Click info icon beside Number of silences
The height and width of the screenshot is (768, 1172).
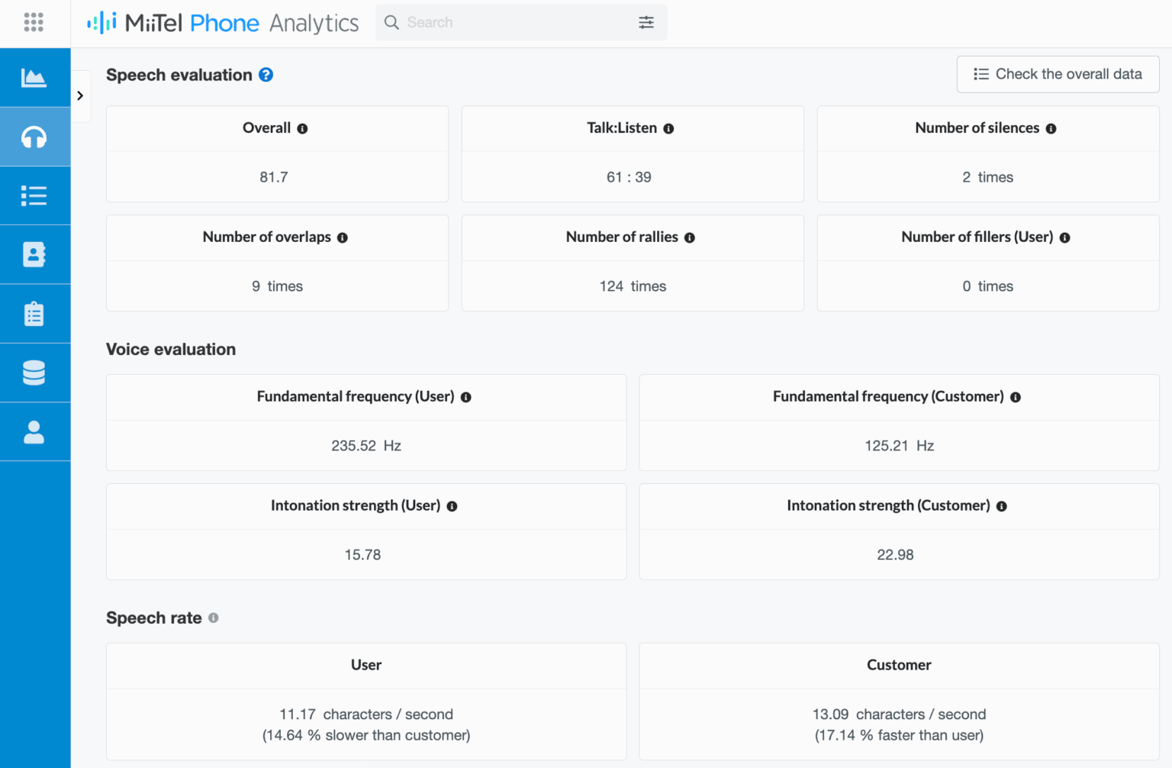point(1051,129)
